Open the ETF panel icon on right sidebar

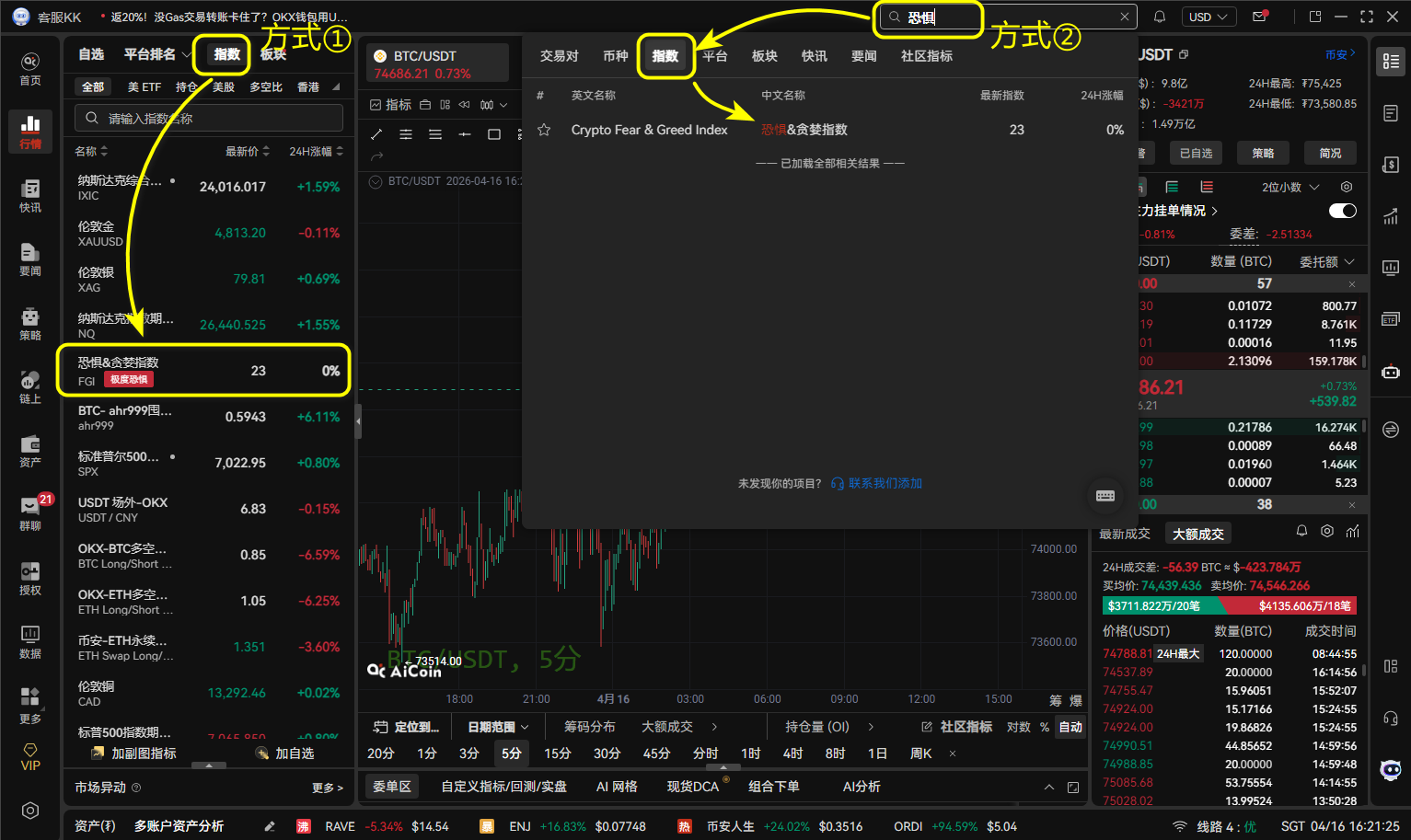[1391, 318]
